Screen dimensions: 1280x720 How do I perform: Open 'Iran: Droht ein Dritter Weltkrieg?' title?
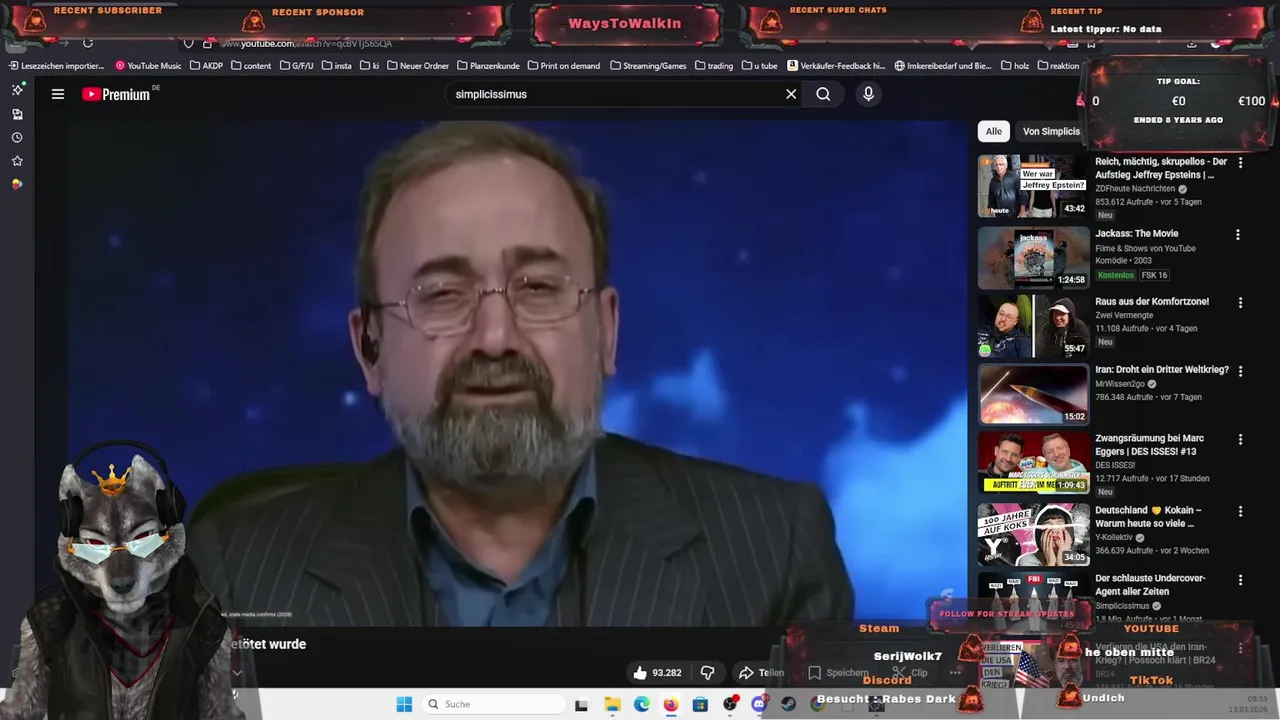pyautogui.click(x=1162, y=370)
